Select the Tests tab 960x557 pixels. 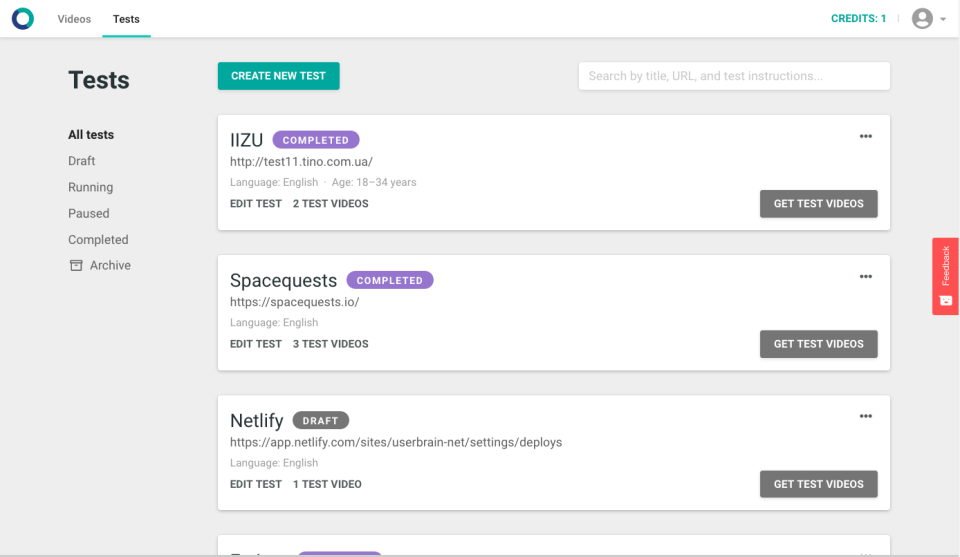(126, 19)
